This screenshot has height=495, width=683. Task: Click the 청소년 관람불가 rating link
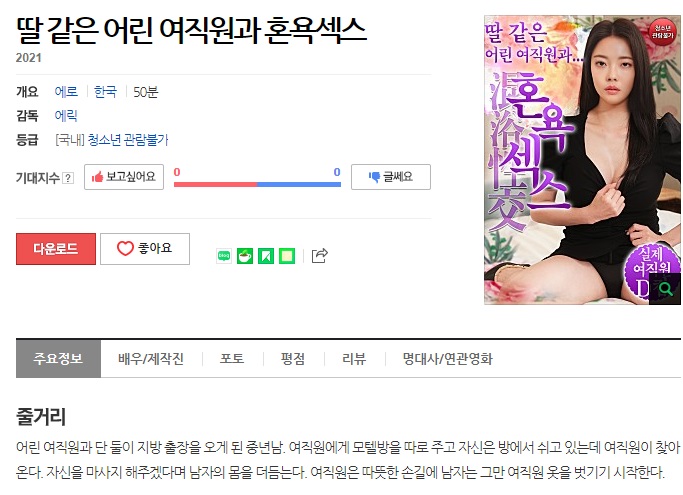tap(128, 140)
